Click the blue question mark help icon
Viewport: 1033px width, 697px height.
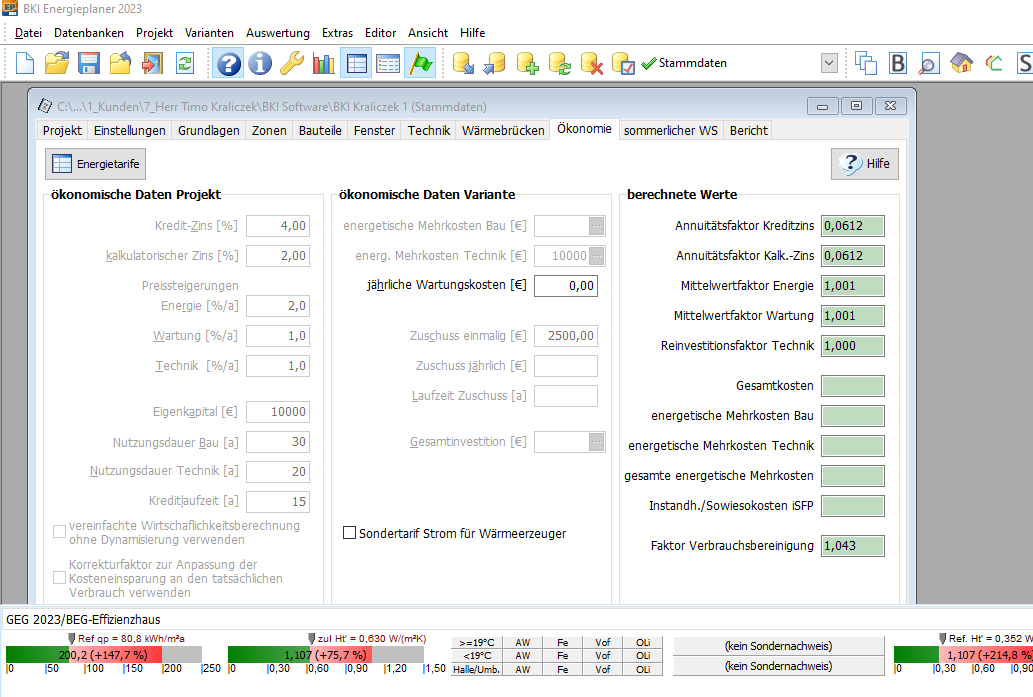(x=228, y=64)
